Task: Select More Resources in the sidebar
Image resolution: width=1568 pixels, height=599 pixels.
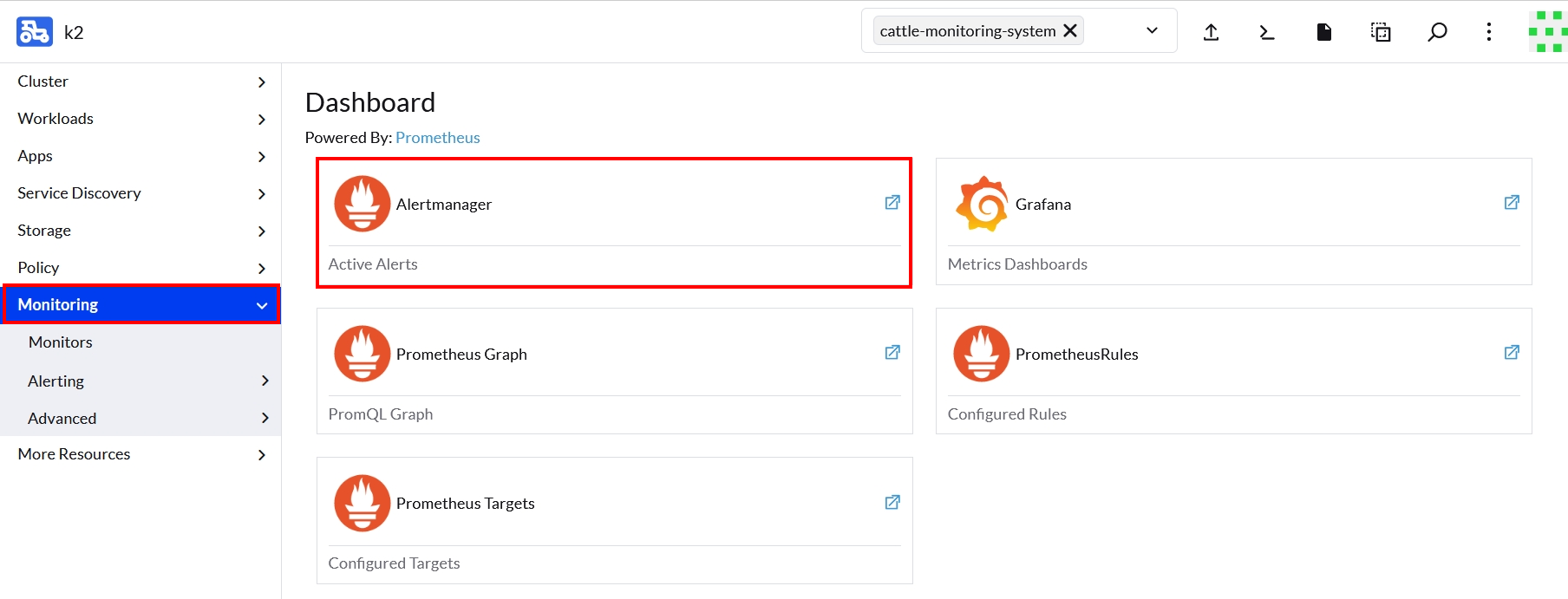Action: click(75, 453)
